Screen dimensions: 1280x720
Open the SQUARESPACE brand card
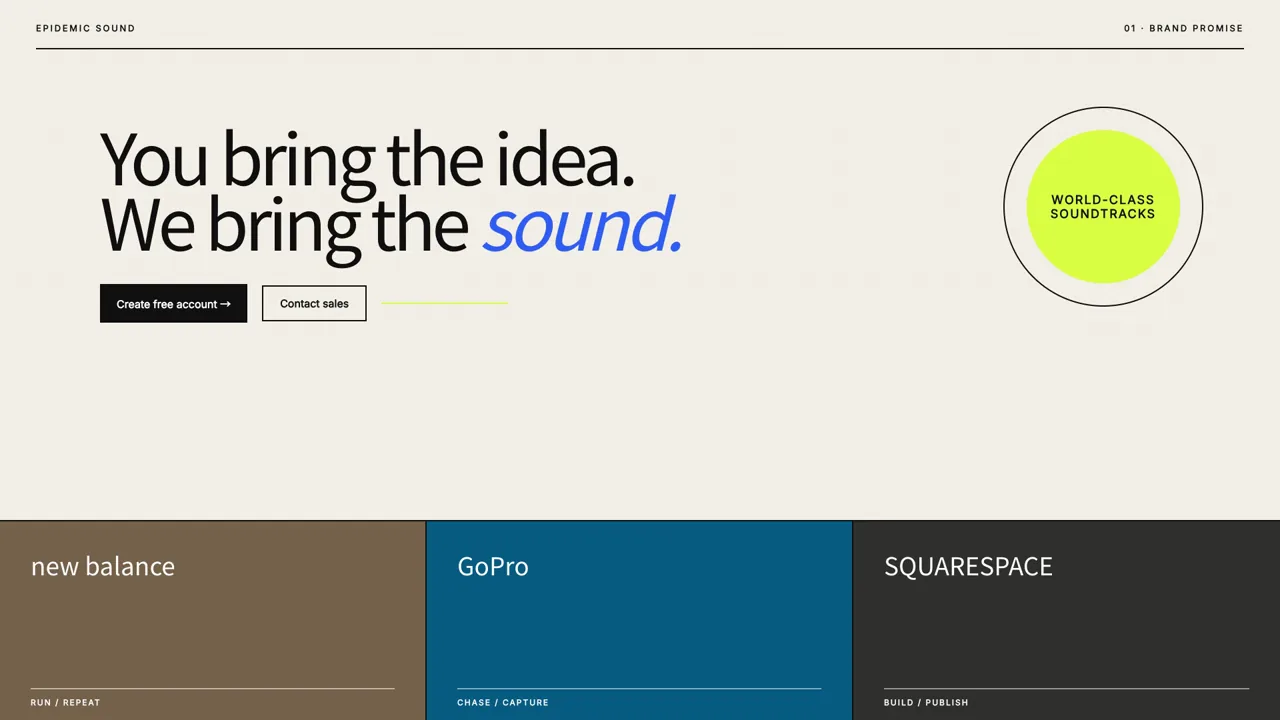(x=1067, y=620)
